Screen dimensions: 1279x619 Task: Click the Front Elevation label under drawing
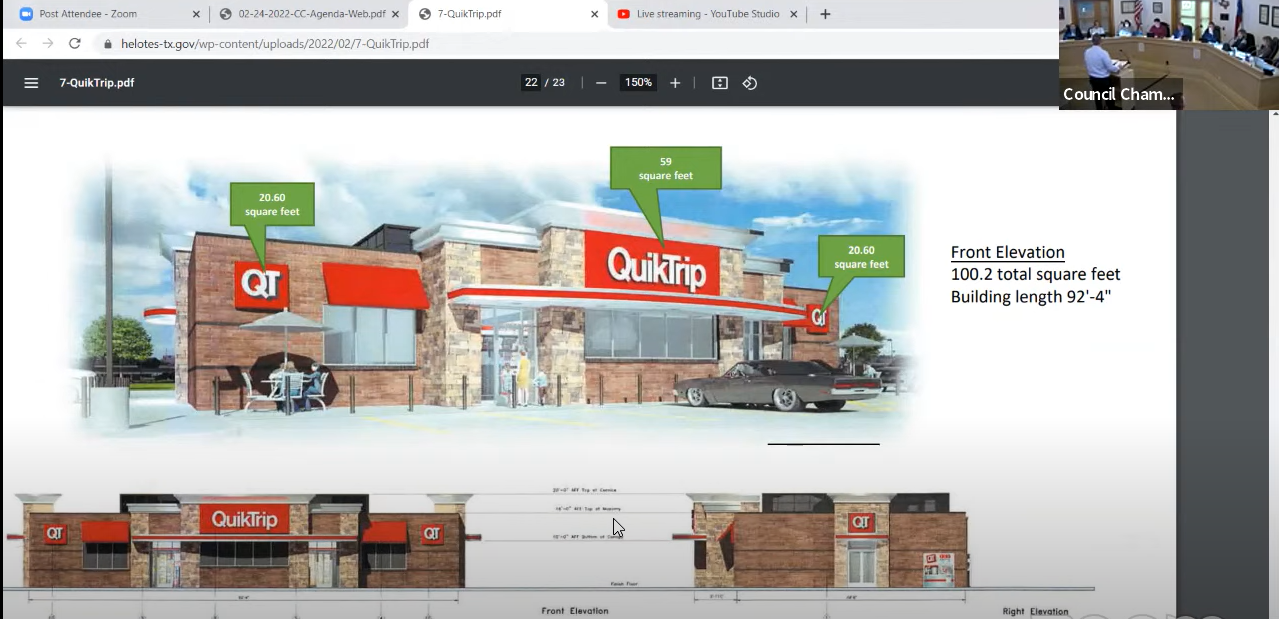(x=575, y=611)
